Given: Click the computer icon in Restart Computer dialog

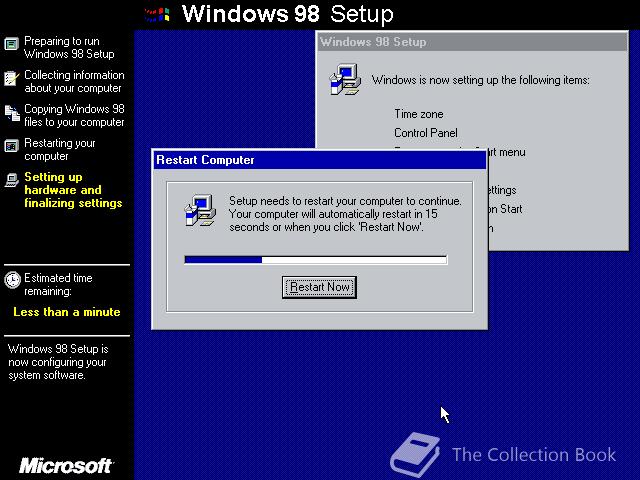Looking at the screenshot, I should [200, 210].
